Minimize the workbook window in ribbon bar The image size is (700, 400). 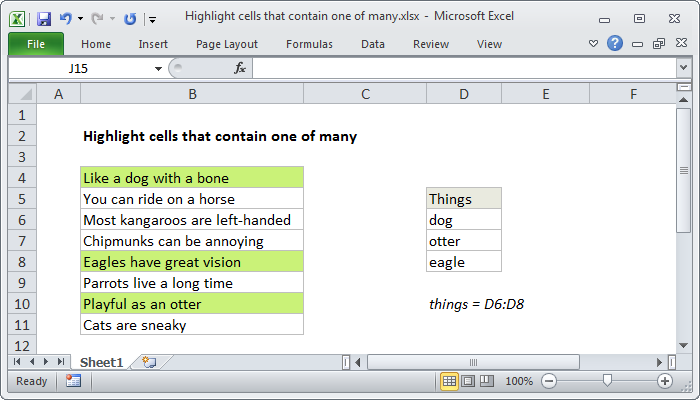pyautogui.click(x=638, y=44)
